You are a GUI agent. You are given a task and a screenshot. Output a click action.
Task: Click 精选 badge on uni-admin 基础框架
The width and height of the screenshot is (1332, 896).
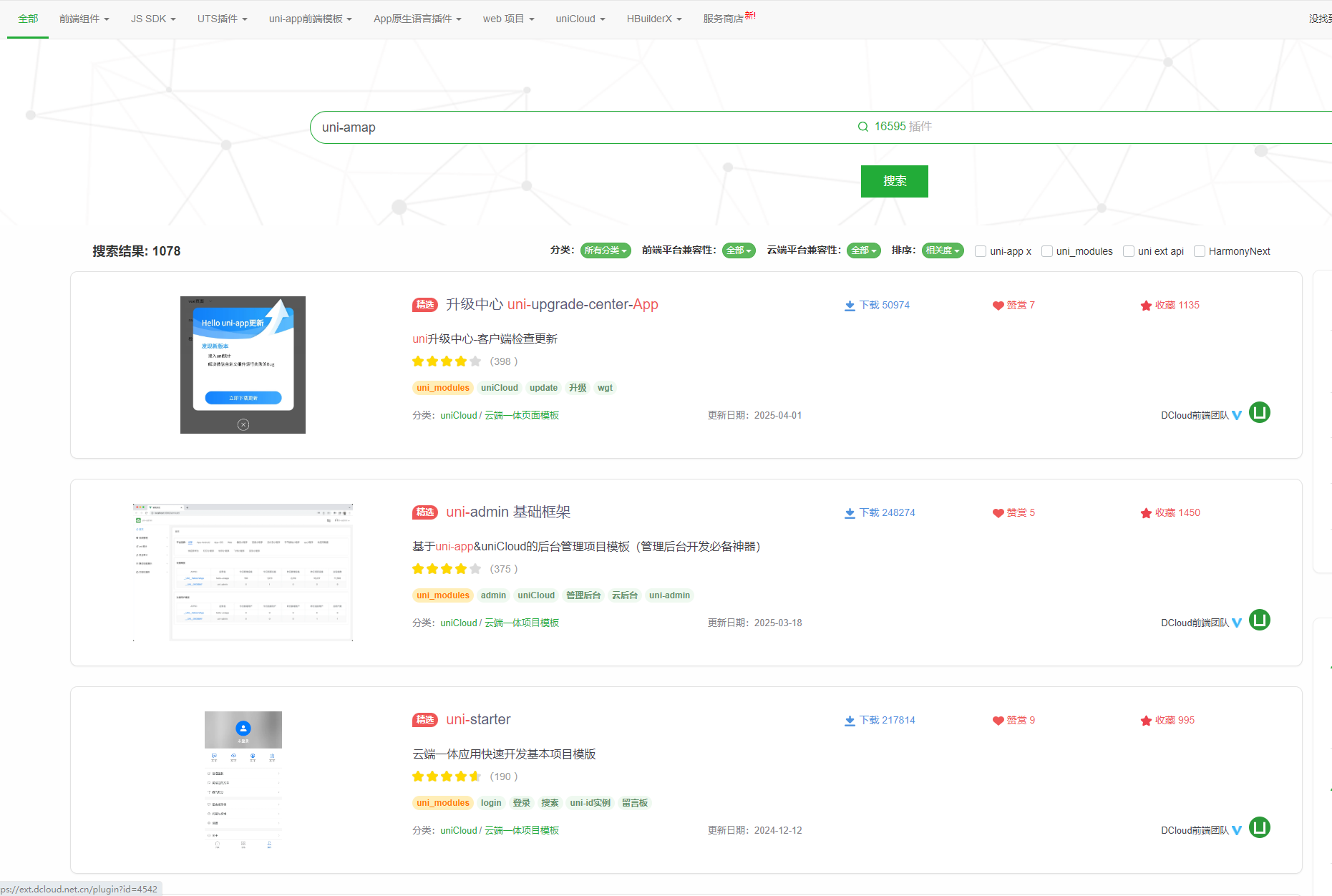click(x=425, y=512)
